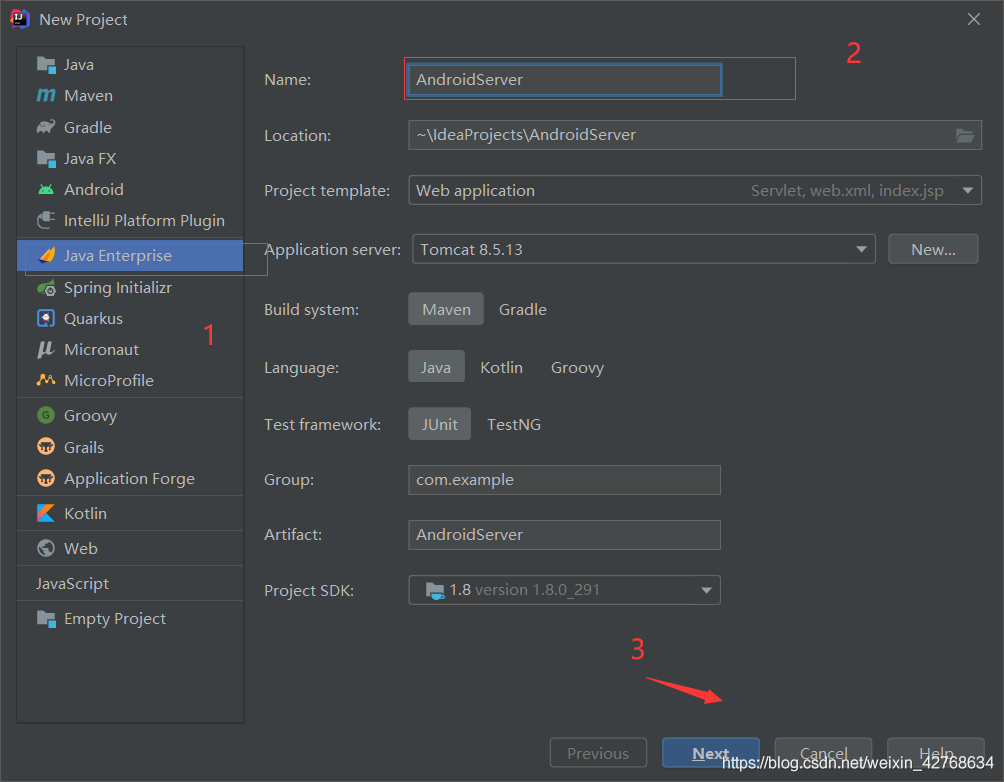Image resolution: width=1004 pixels, height=782 pixels.
Task: Click the IntelliJ Platform Plugin icon
Action: click(x=46, y=220)
